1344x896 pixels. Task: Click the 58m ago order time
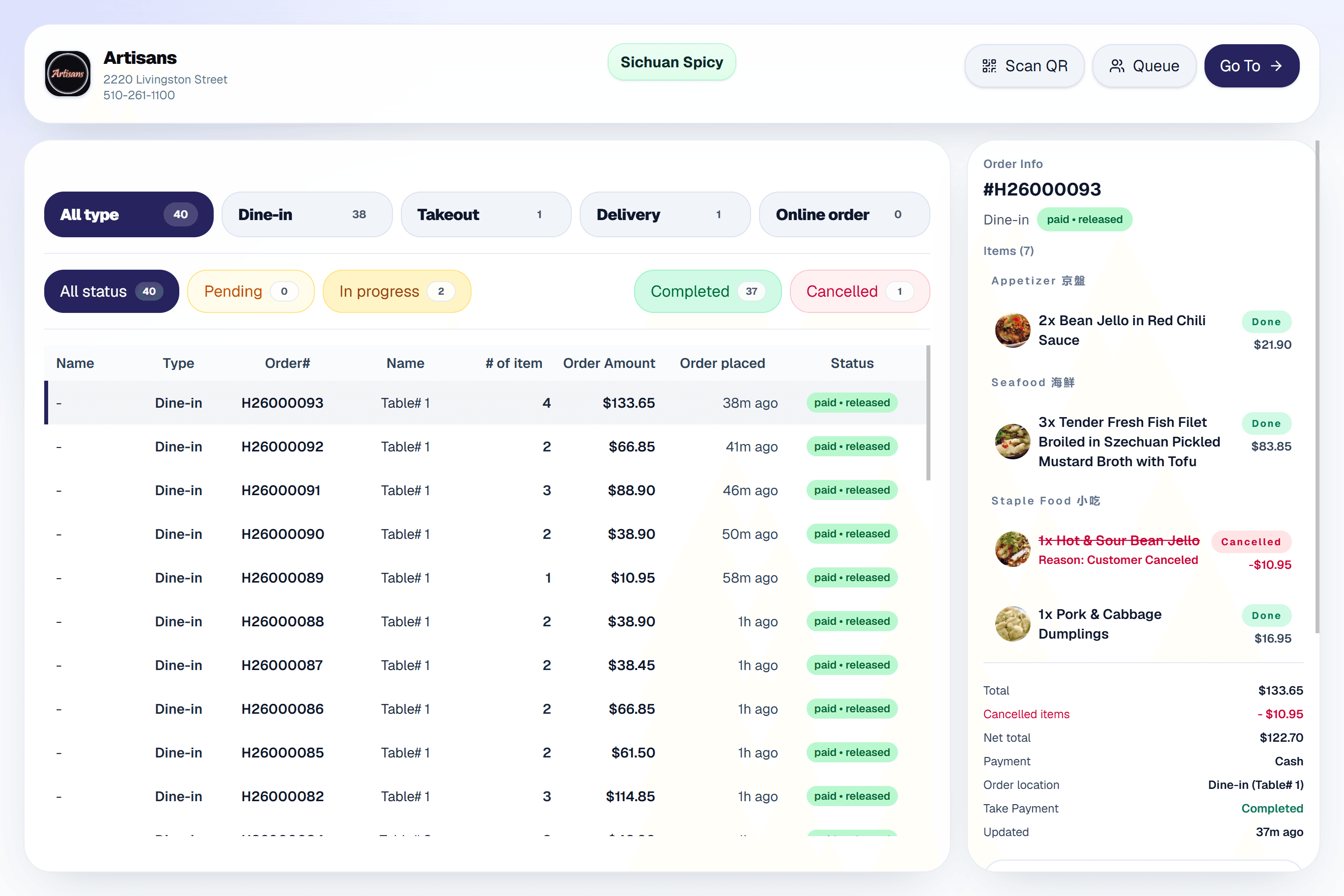click(750, 578)
